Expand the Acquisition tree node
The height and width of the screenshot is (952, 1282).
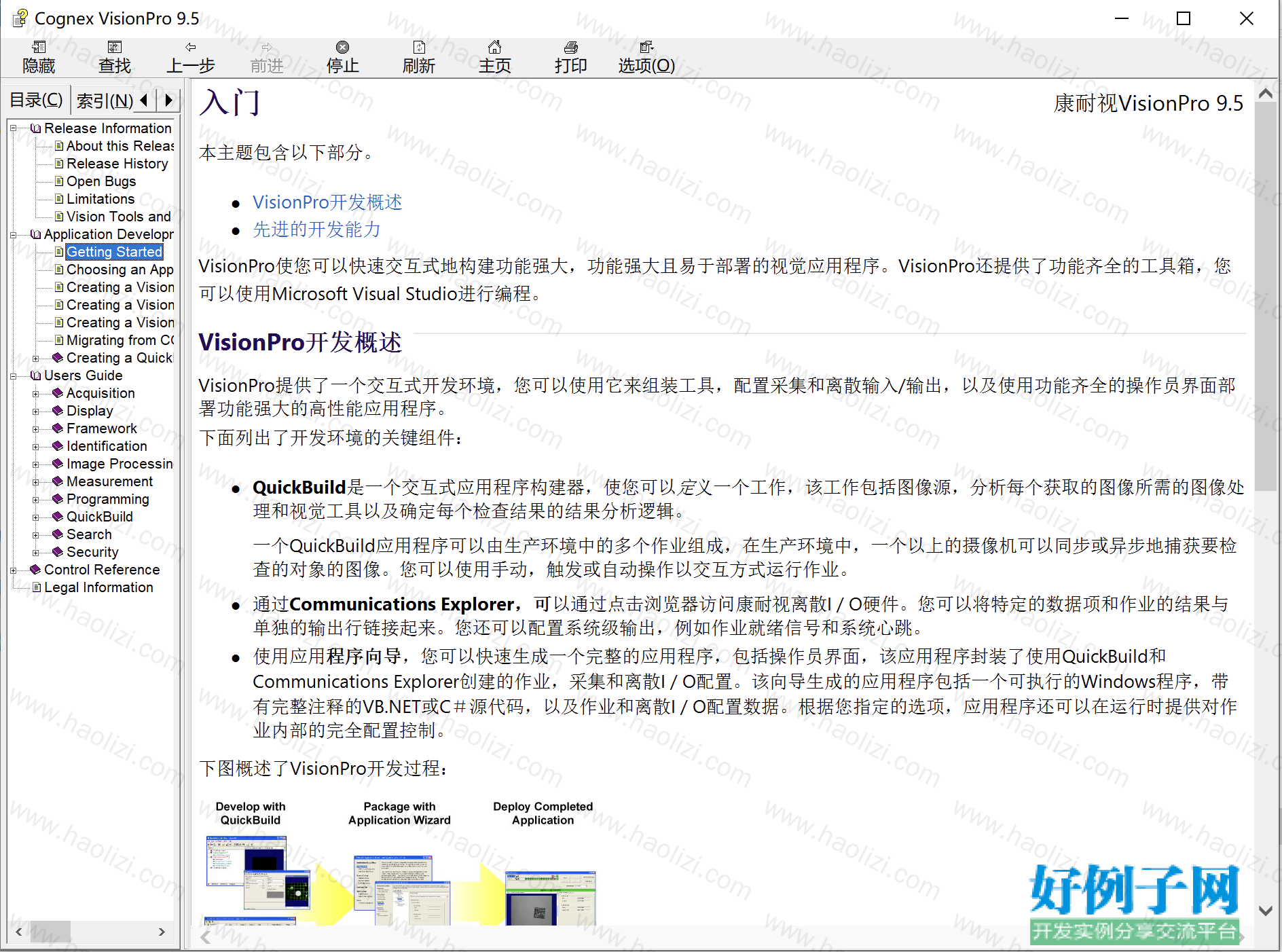coord(36,394)
